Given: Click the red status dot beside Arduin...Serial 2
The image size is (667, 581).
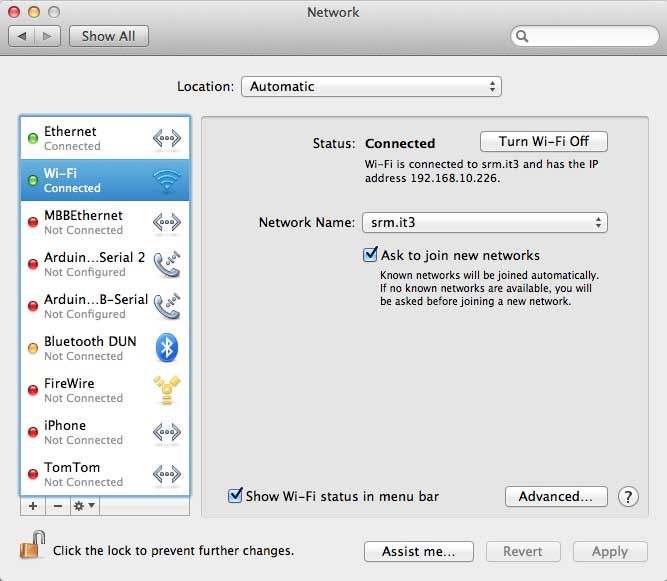Looking at the screenshot, I should pos(33,264).
